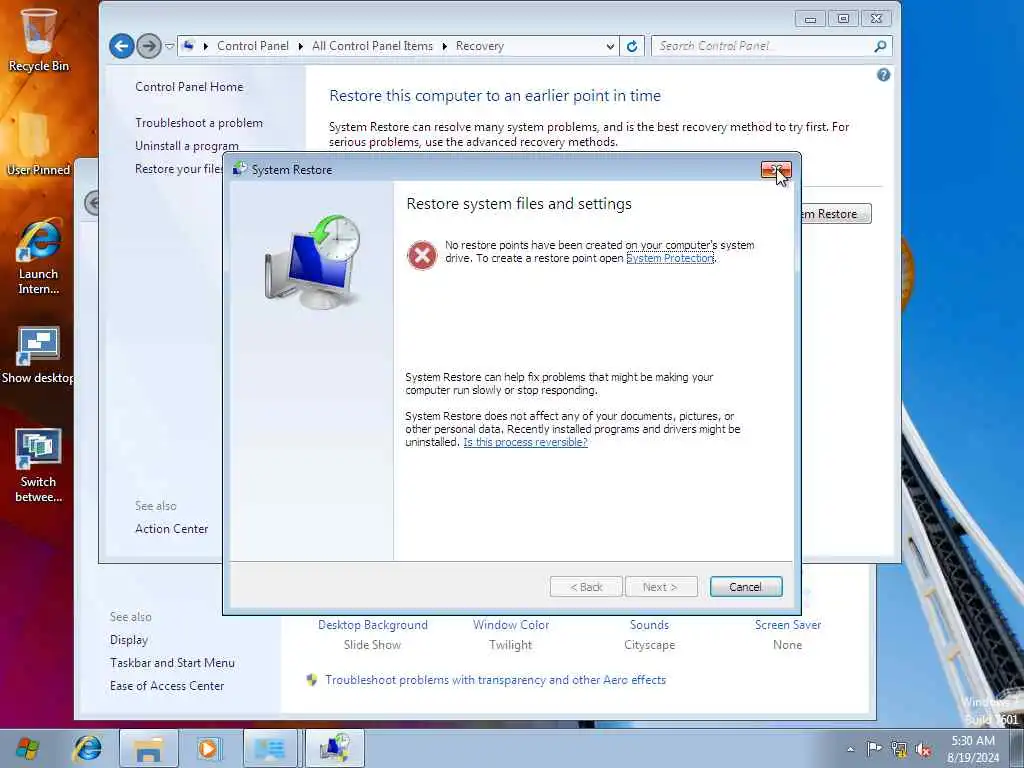Click the Show desktop strip beside the clock
Image resolution: width=1024 pixels, height=768 pixels.
(x=1016, y=748)
